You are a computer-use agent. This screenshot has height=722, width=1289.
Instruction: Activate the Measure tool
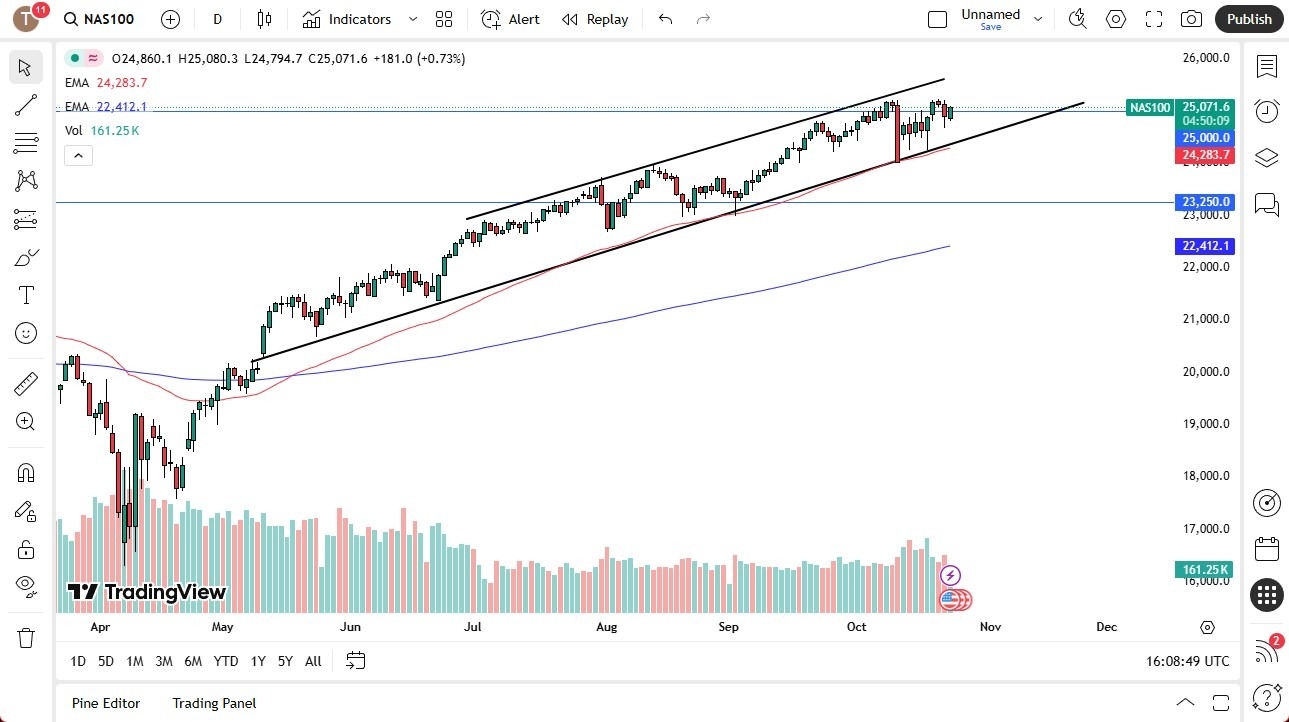(25, 383)
